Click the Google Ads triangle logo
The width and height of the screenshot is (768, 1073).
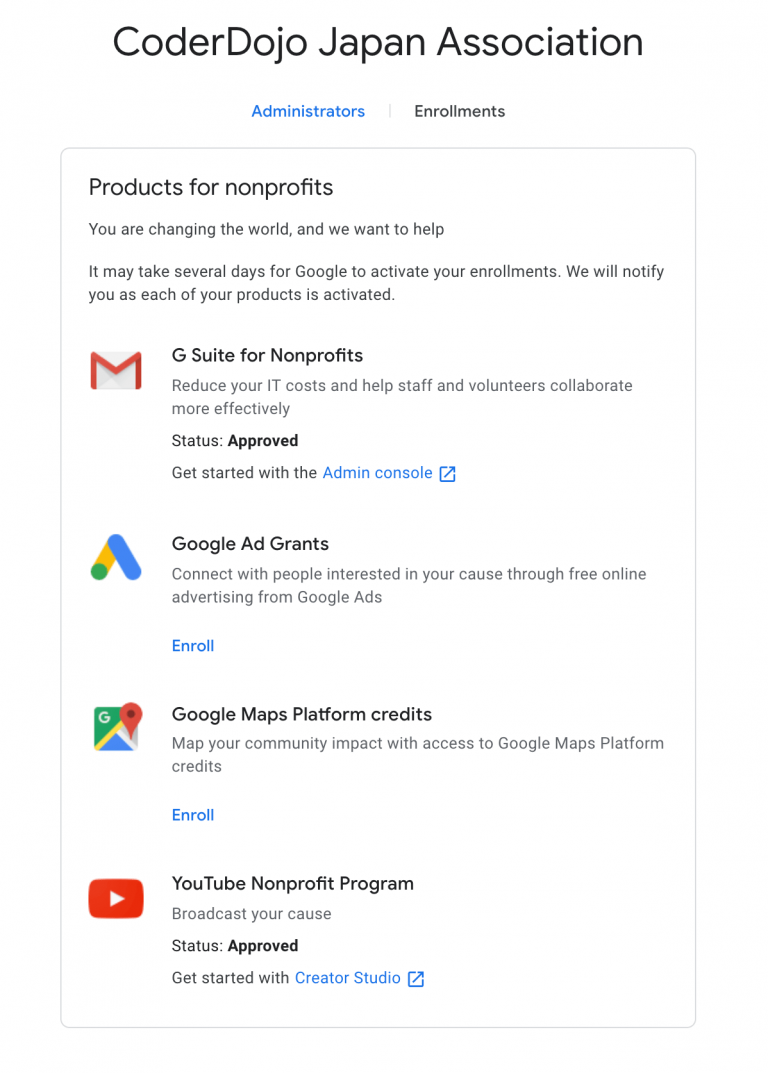pyautogui.click(x=116, y=558)
